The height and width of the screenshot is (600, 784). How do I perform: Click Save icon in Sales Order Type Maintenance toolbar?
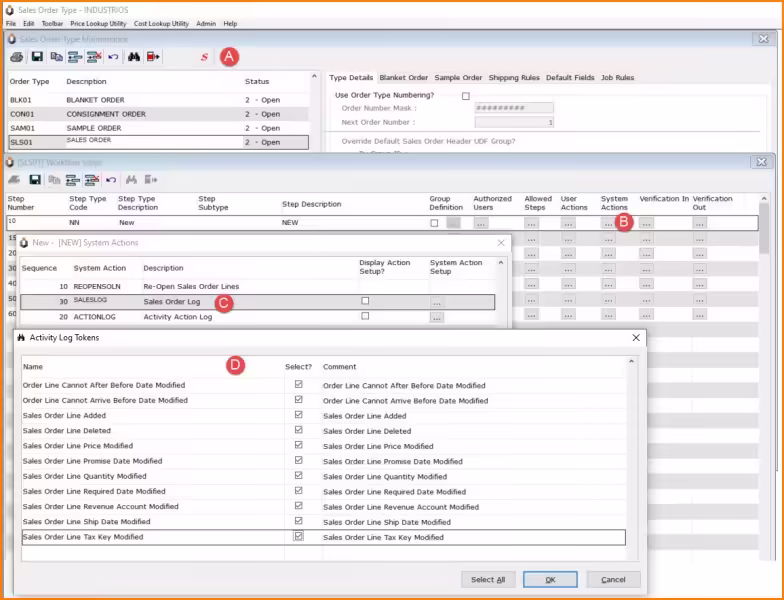click(37, 56)
